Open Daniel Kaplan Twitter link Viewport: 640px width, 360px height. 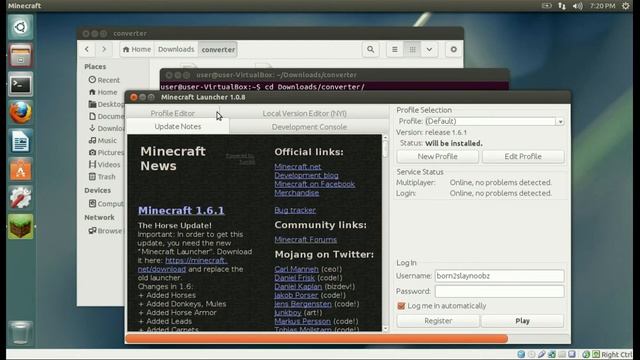(x=298, y=287)
